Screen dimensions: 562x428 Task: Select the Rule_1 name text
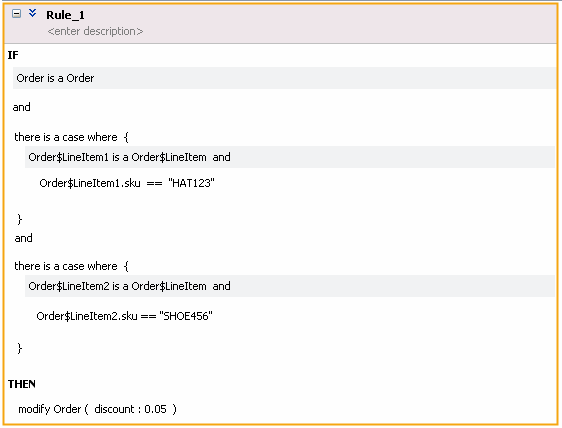[65, 15]
